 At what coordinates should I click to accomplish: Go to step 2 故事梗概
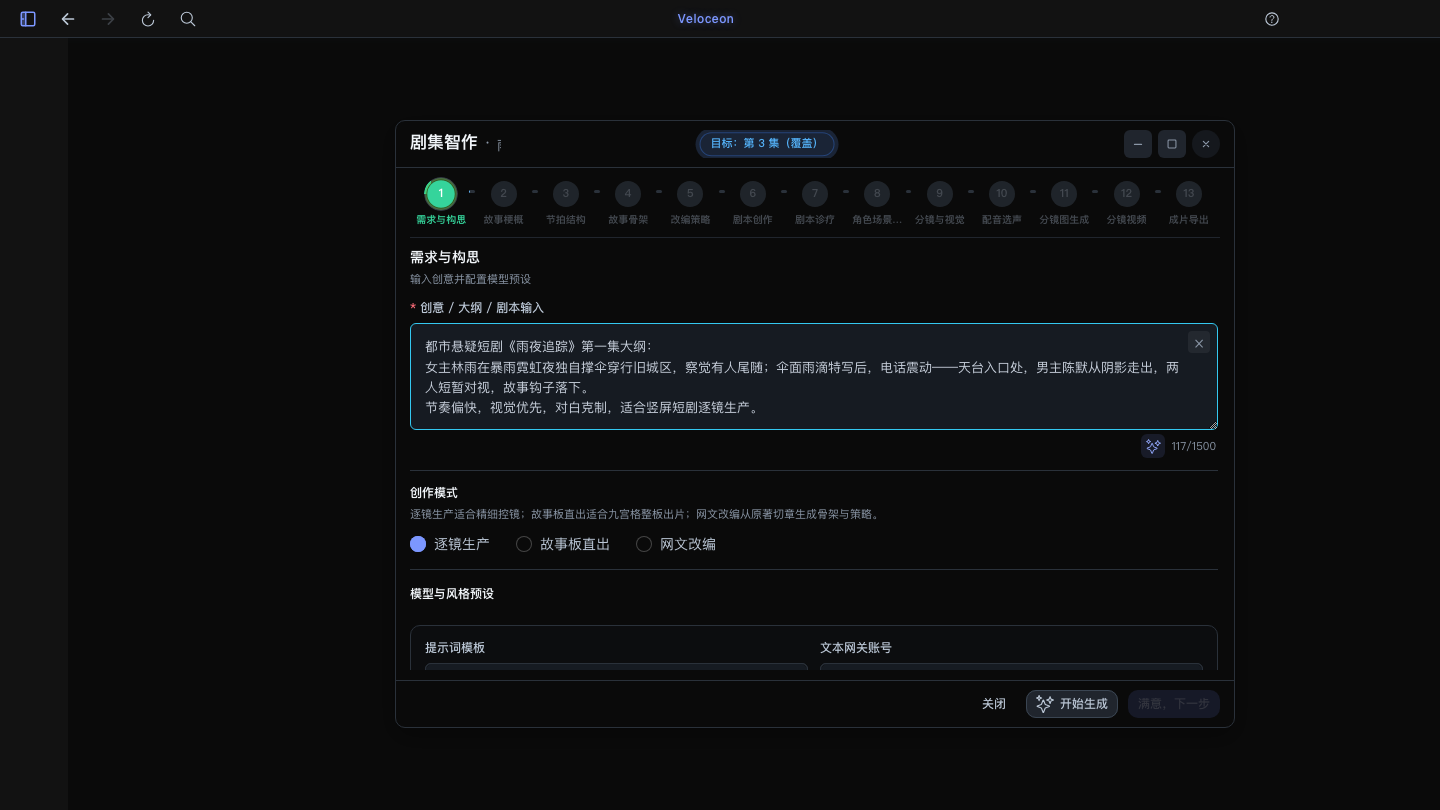click(x=503, y=202)
